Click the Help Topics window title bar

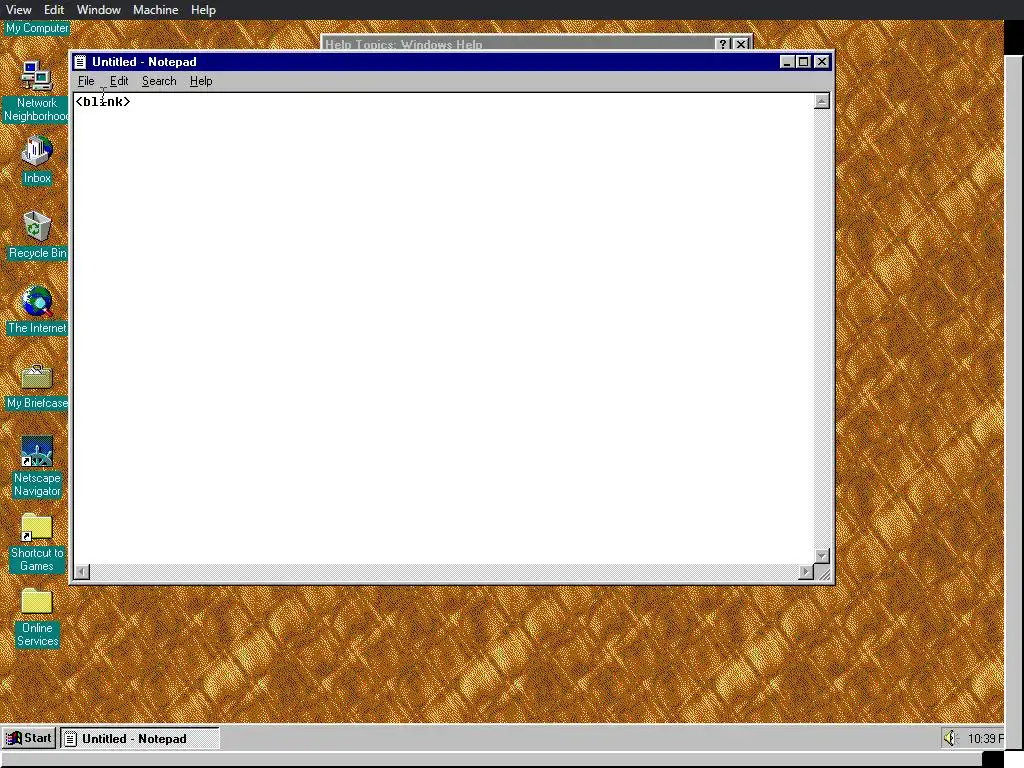[517, 44]
